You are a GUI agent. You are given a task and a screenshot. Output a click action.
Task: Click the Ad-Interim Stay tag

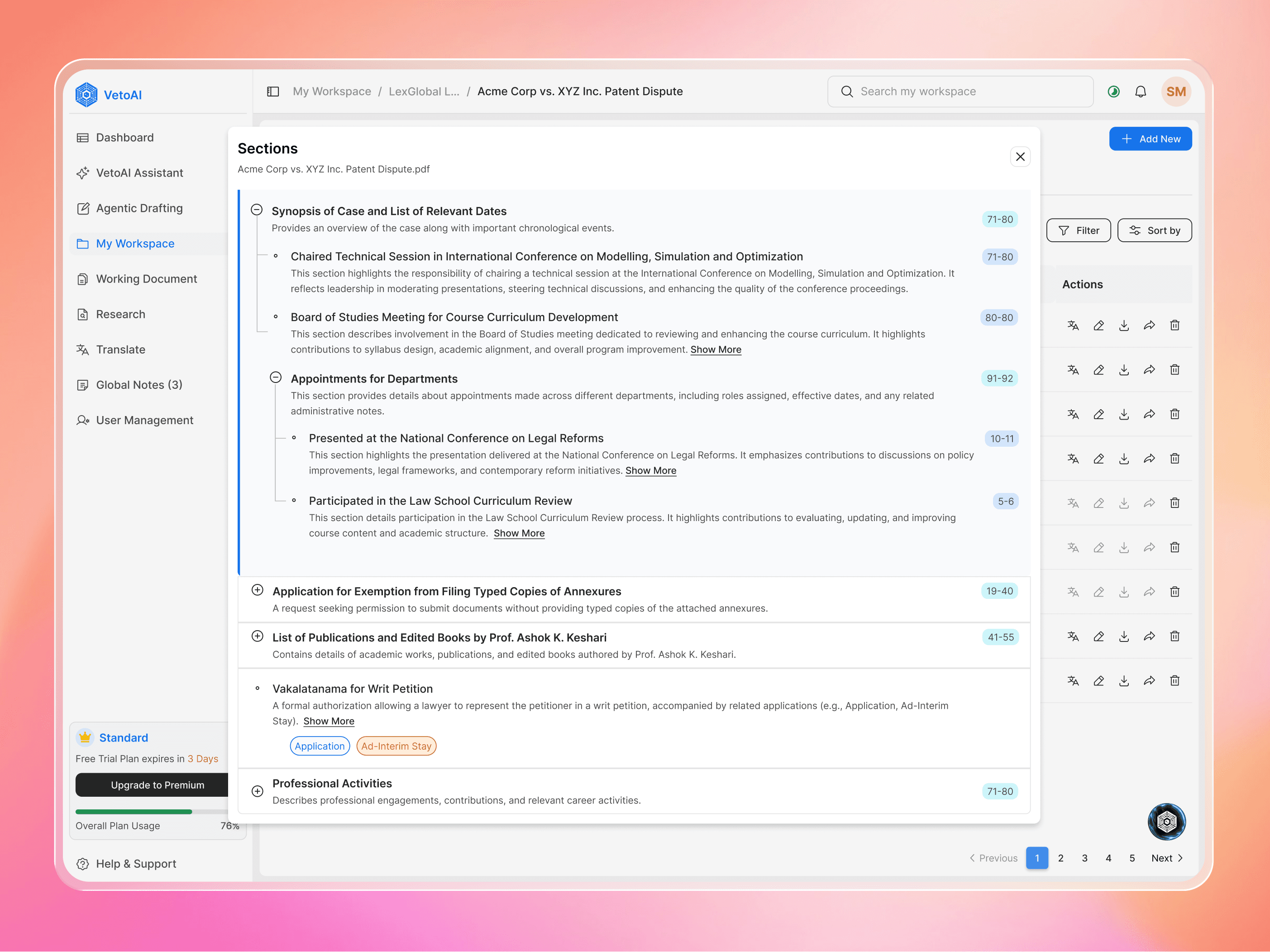point(396,746)
